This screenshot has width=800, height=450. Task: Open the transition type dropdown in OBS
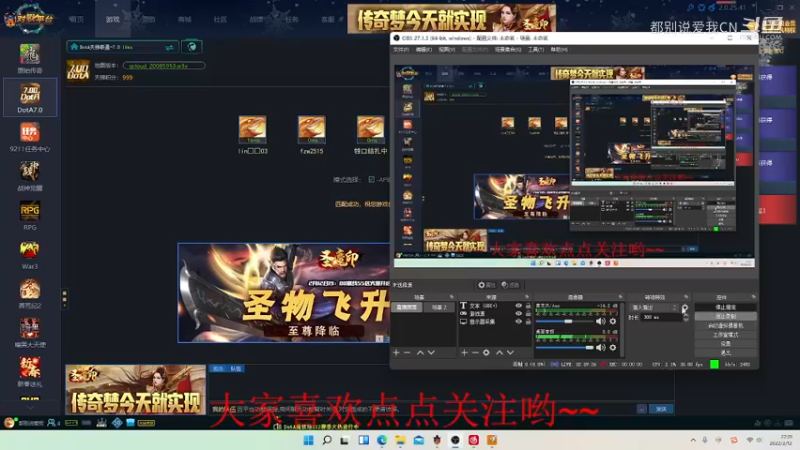point(655,308)
